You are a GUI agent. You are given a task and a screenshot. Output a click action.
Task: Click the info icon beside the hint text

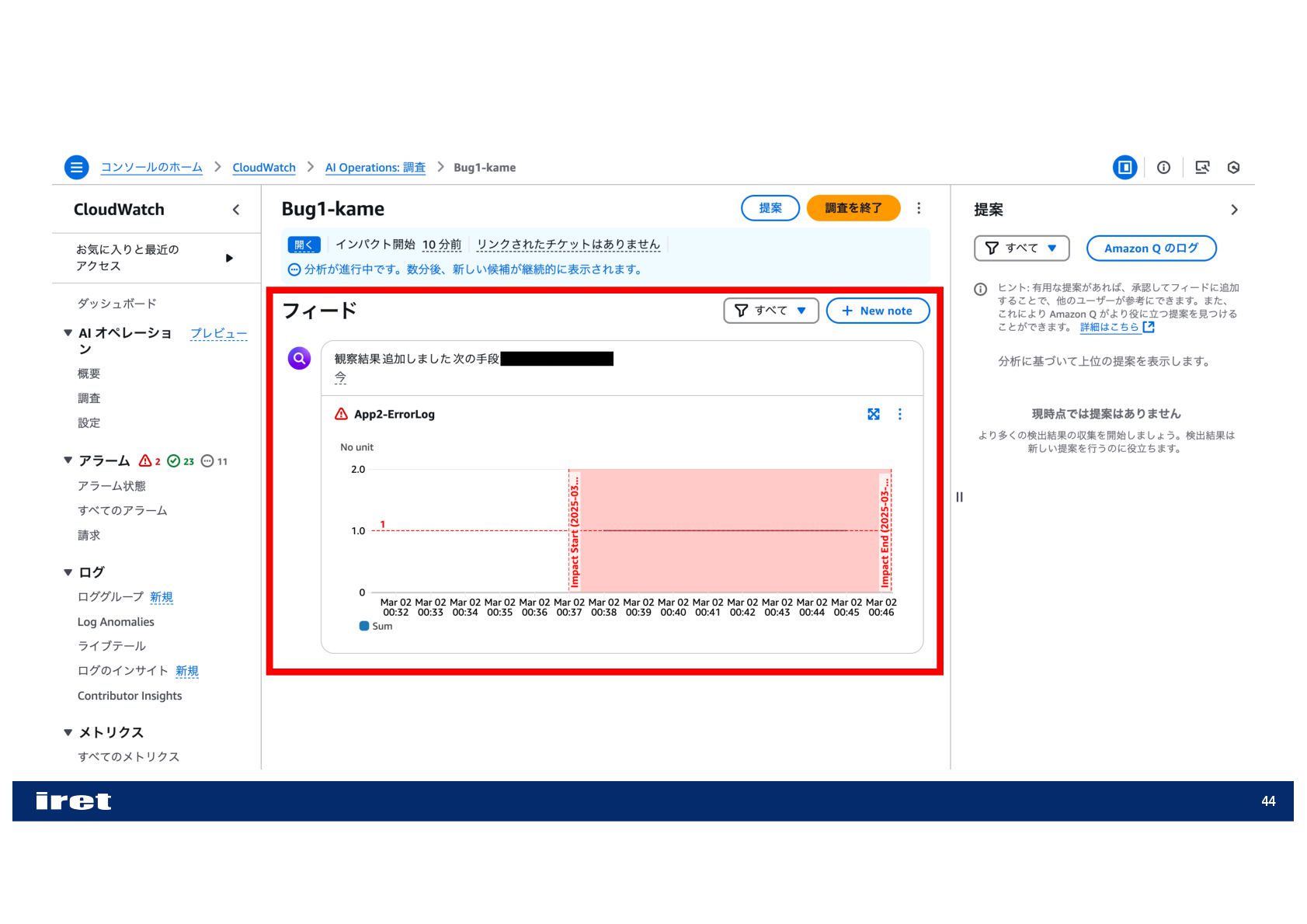[981, 290]
